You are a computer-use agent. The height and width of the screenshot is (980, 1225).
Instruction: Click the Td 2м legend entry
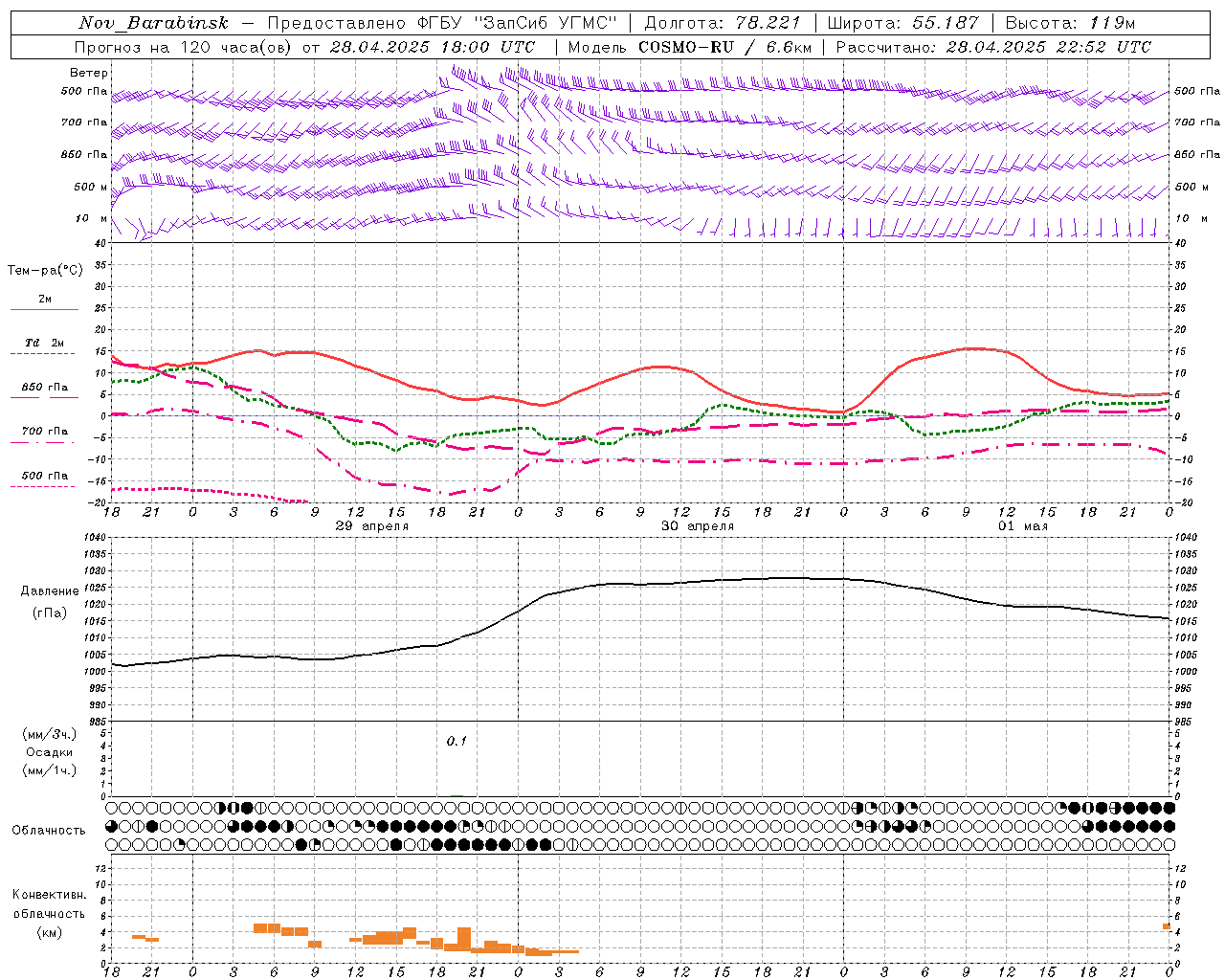[x=45, y=343]
